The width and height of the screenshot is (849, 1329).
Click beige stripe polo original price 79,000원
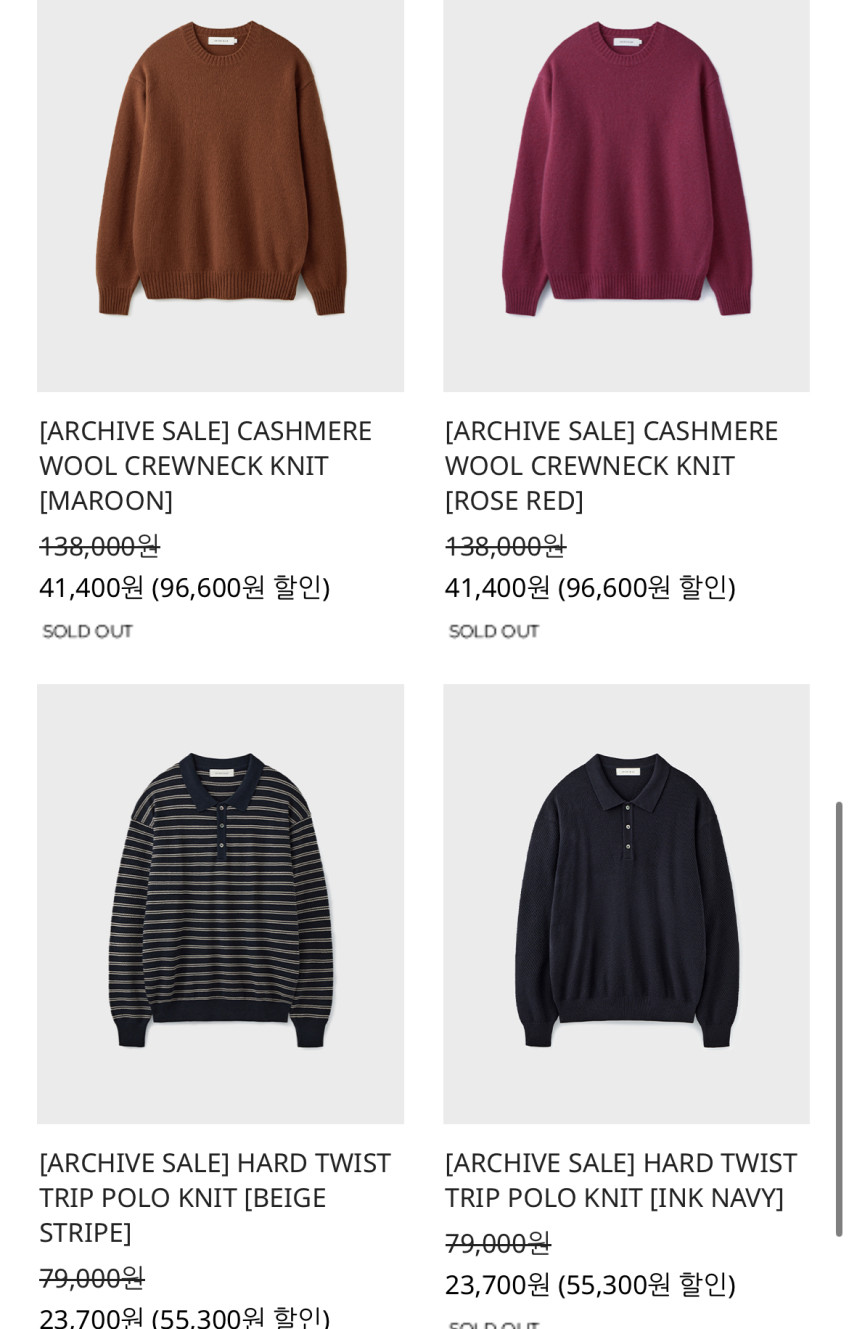[92, 1278]
